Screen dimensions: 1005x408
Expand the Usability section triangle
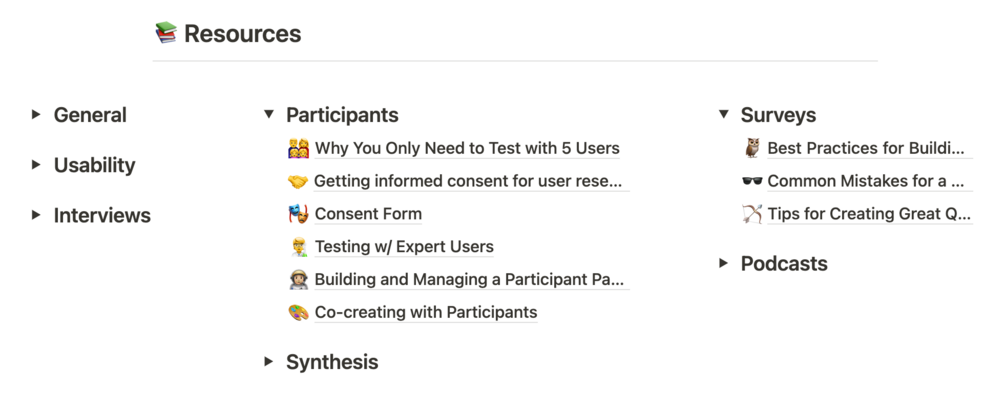(x=36, y=165)
